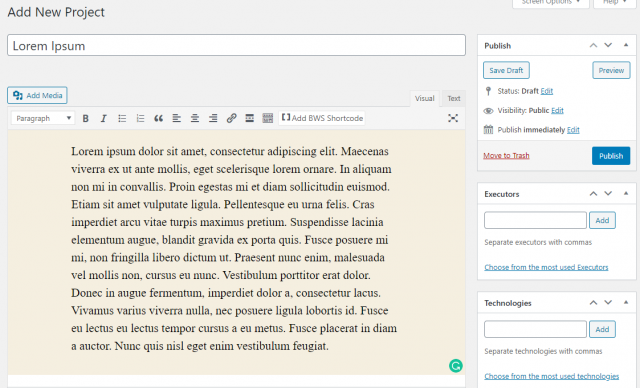Move Publish box down
The width and height of the screenshot is (640, 388).
[608, 45]
